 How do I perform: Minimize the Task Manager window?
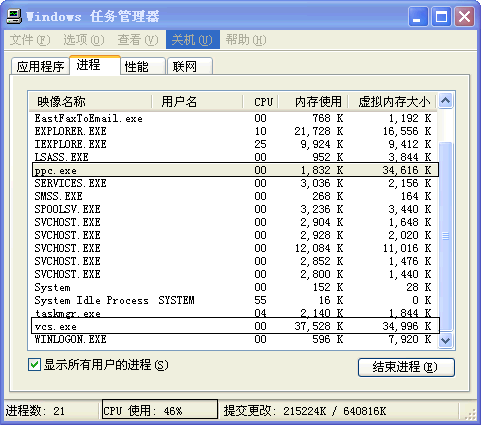[418, 16]
